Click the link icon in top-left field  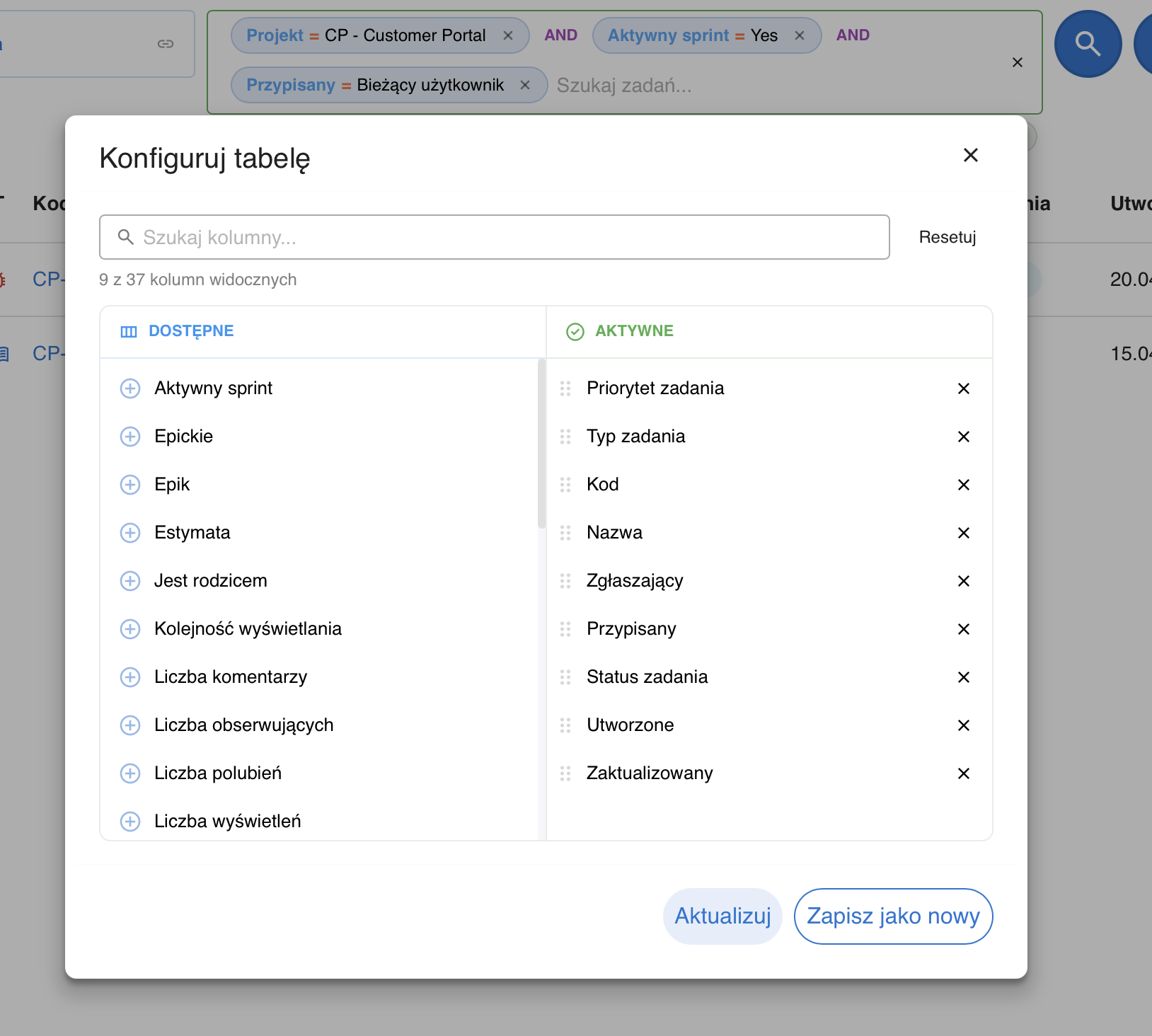(x=166, y=44)
